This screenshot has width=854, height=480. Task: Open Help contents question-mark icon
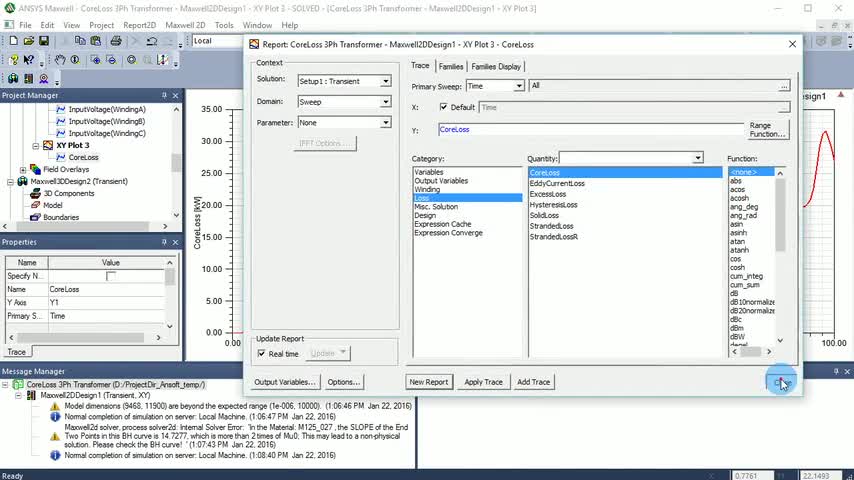pos(14,60)
